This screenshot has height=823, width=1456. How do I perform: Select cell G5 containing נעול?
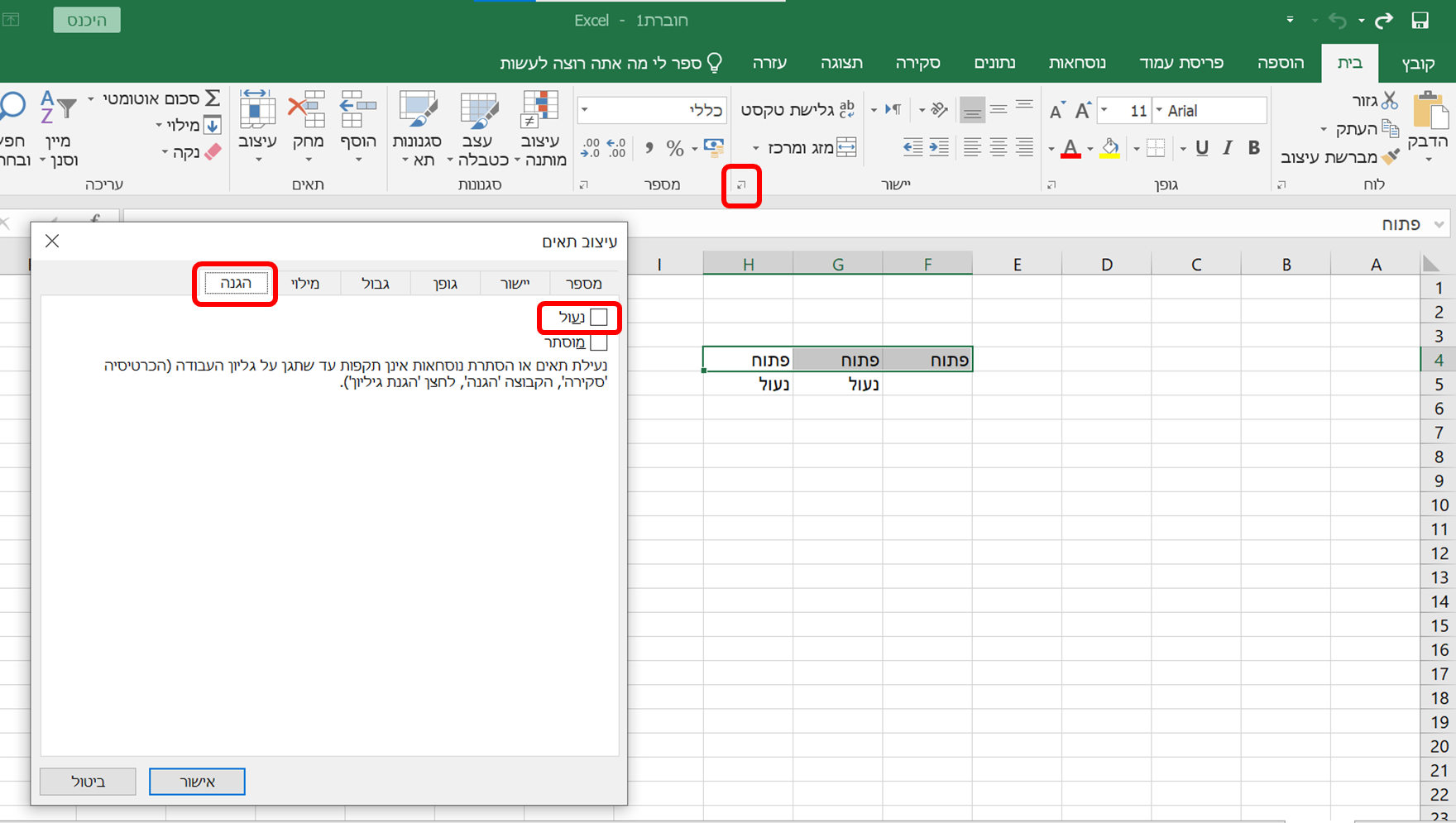(x=837, y=384)
